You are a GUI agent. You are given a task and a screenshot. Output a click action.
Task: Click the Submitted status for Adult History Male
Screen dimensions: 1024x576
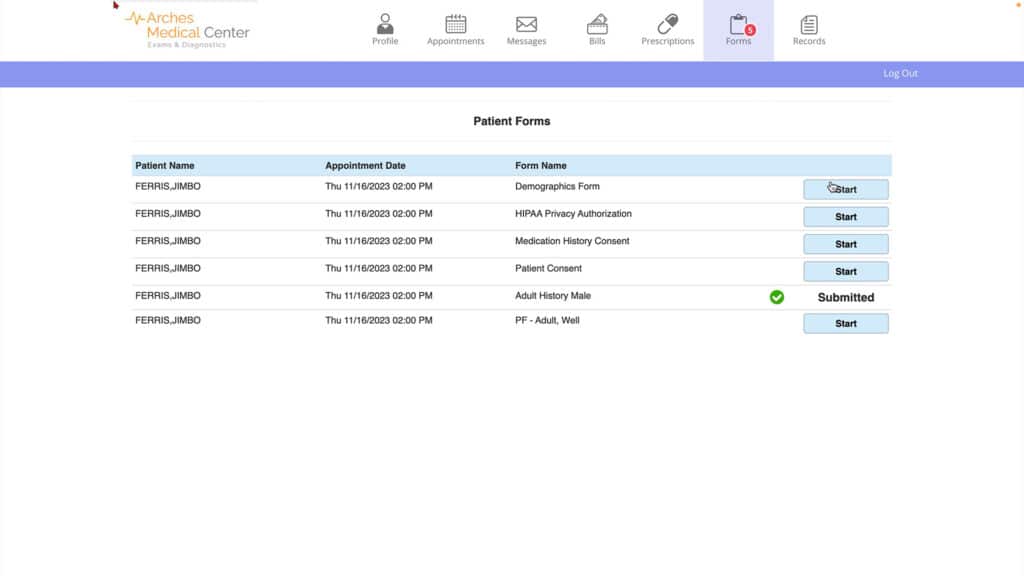[846, 297]
